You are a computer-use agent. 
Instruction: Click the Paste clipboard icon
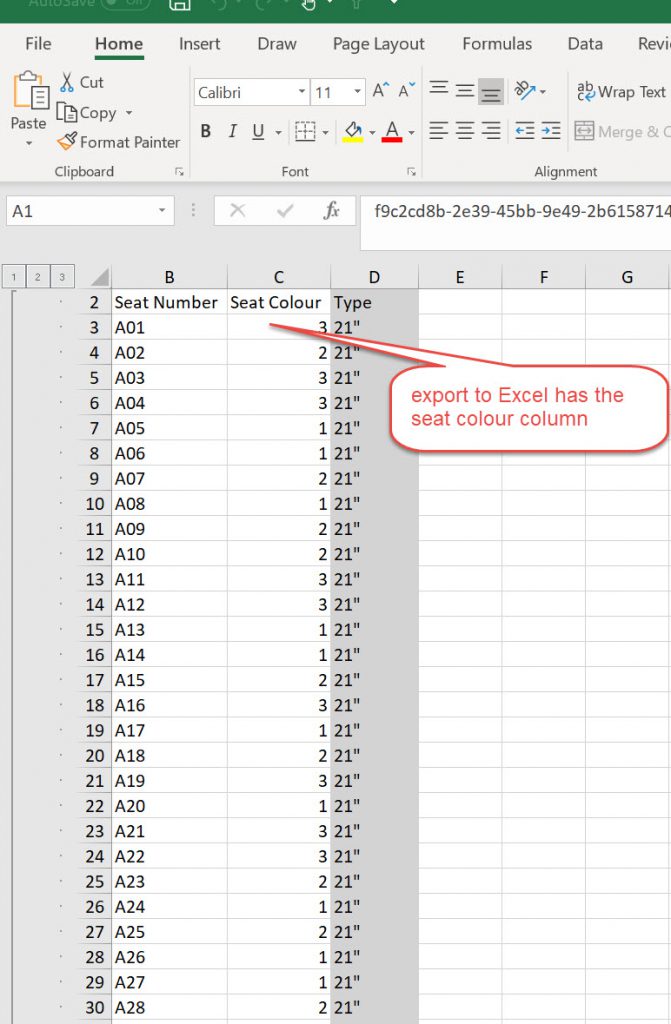(x=28, y=93)
